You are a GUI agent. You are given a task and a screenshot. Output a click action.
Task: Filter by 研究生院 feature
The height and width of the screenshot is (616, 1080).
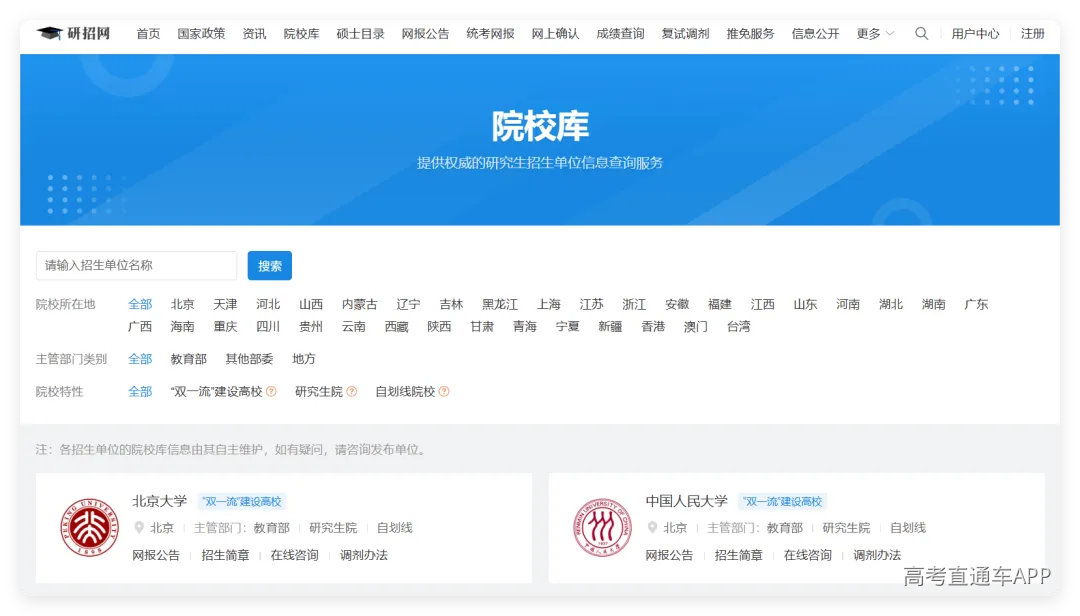(319, 391)
